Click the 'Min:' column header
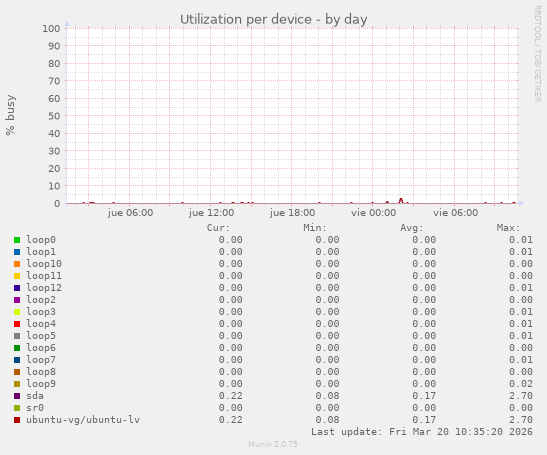Screen dimensions: 547x455 (315, 228)
